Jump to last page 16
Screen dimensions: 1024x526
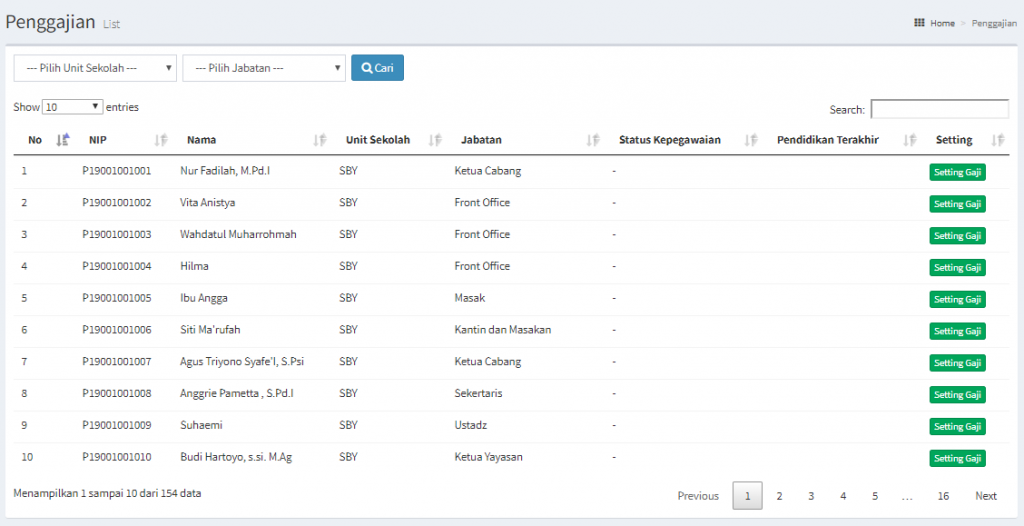pyautogui.click(x=943, y=496)
